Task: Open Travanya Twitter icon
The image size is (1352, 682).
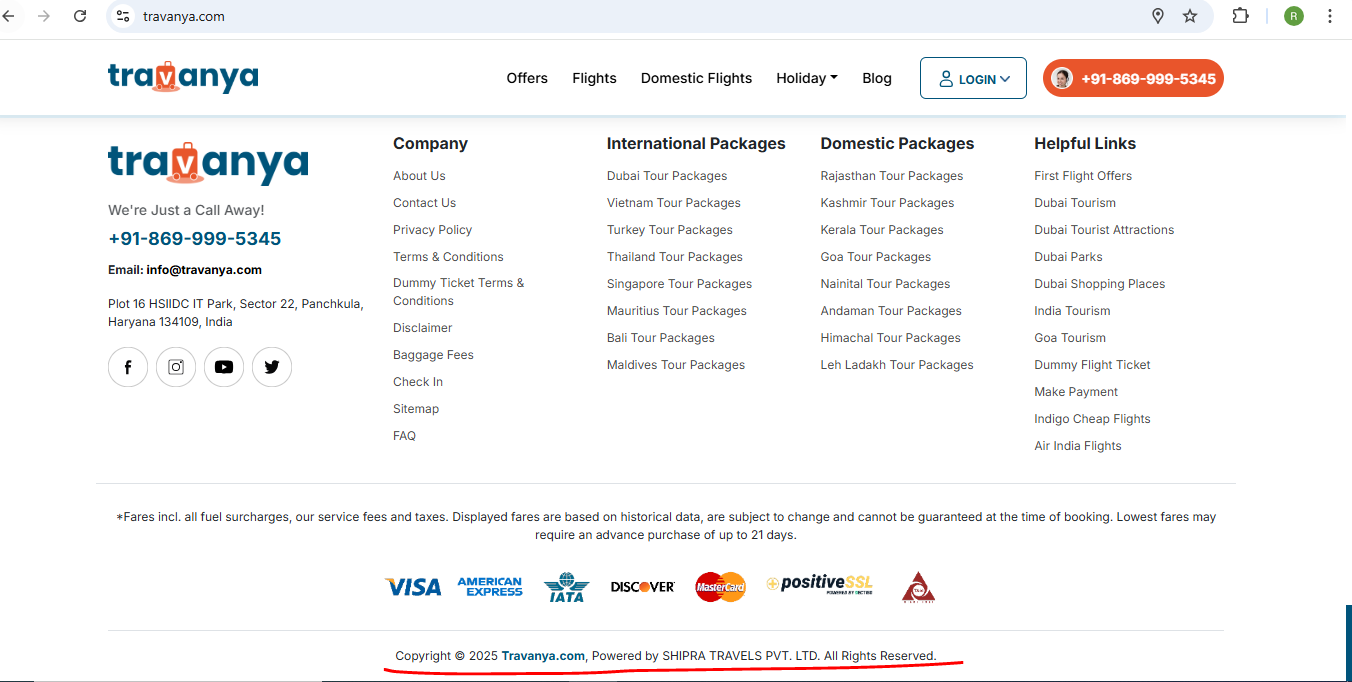Action: pyautogui.click(x=272, y=367)
